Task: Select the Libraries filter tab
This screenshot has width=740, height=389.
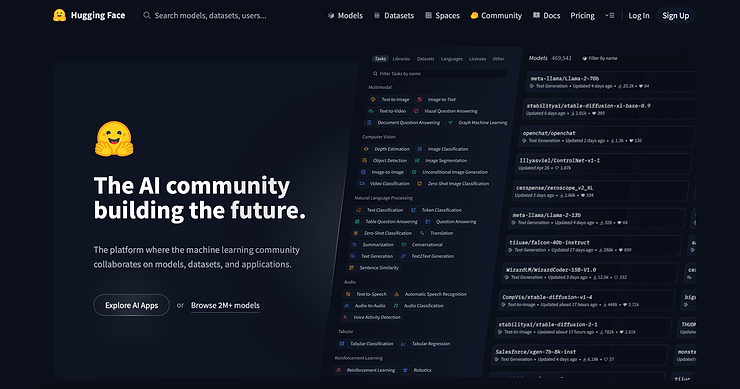Action: [x=401, y=59]
